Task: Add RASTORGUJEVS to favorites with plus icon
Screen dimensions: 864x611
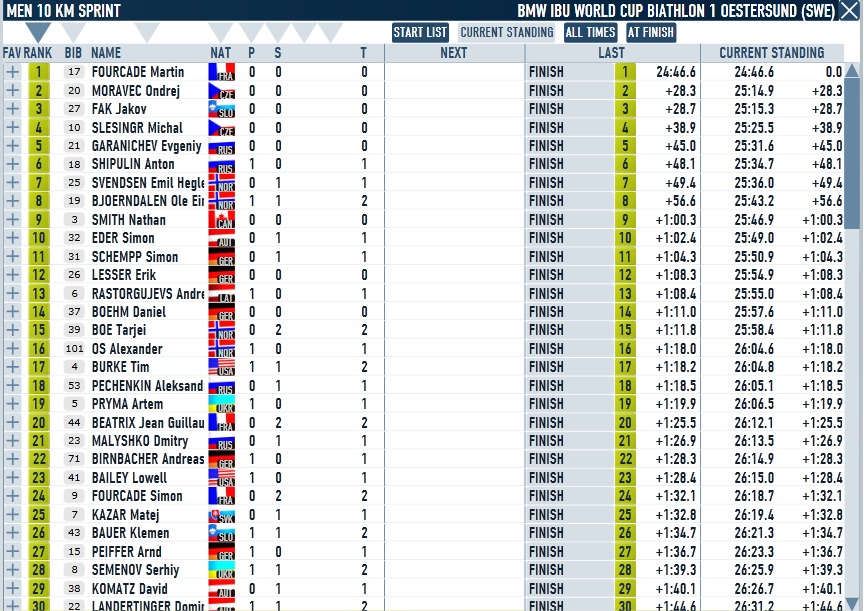Action: coord(12,293)
